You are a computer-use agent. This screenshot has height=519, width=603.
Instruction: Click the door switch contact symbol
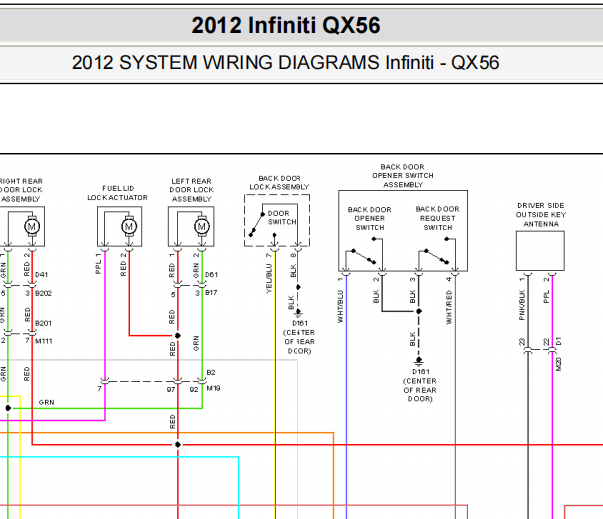coord(257,224)
